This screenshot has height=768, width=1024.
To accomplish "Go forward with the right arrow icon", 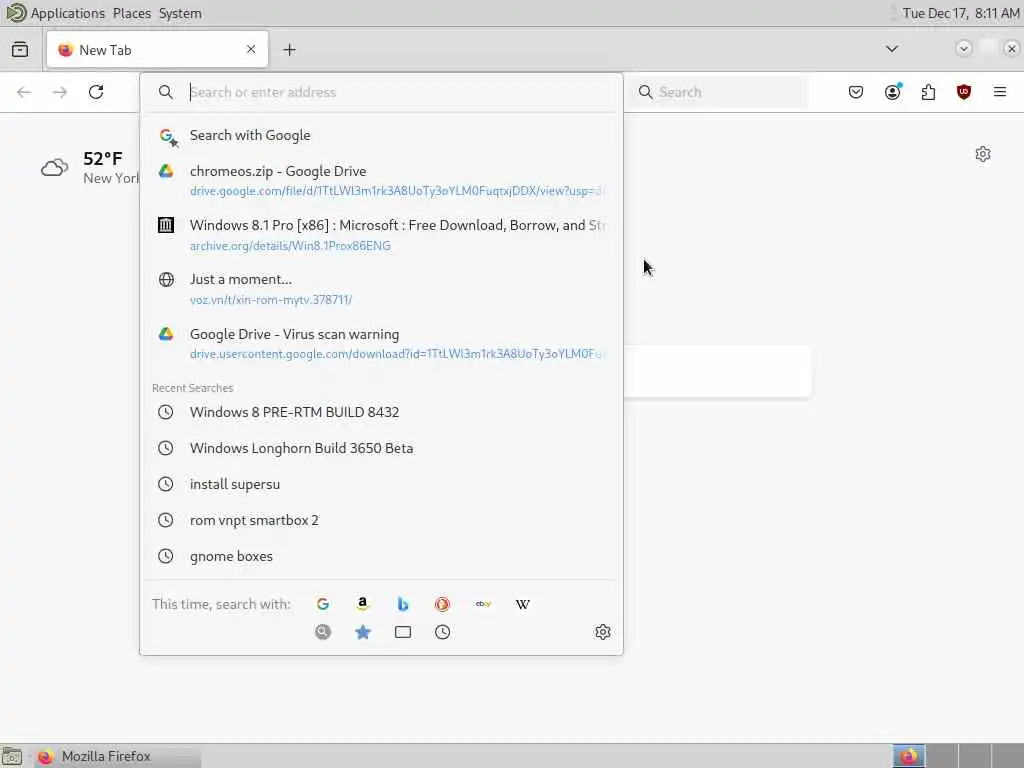I will pos(60,92).
